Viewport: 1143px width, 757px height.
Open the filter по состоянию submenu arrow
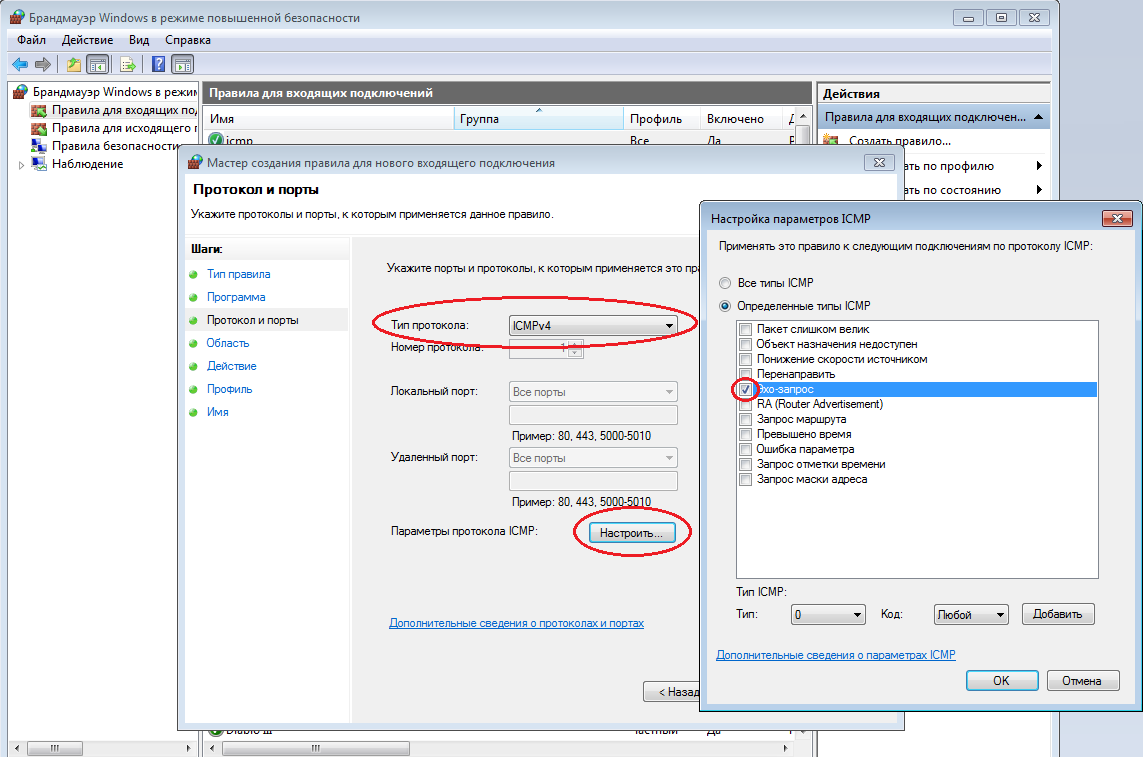[1039, 190]
